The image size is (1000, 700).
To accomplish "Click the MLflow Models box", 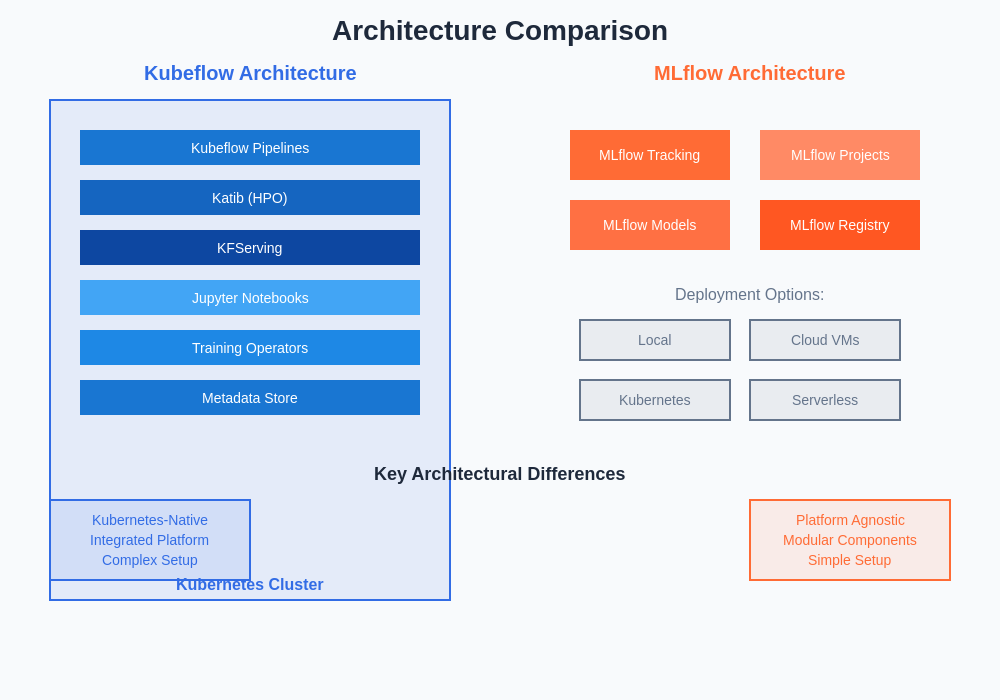I will [650, 225].
